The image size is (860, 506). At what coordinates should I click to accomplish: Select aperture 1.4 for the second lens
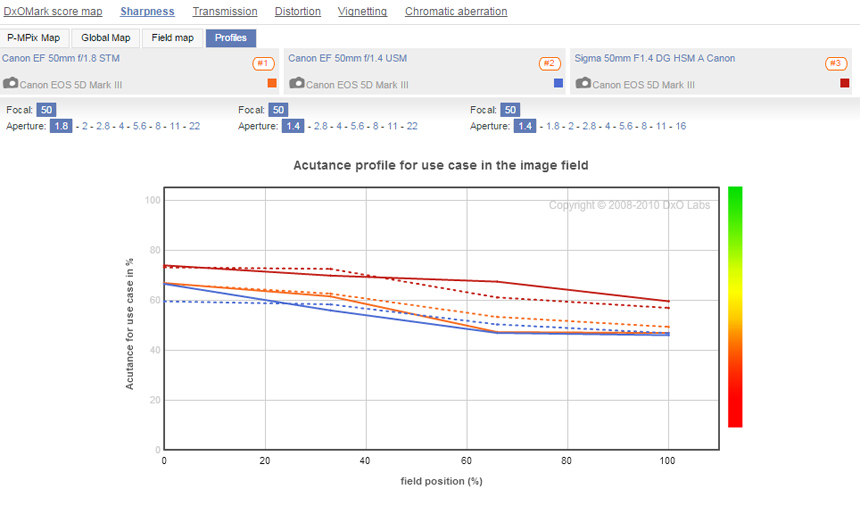click(293, 126)
